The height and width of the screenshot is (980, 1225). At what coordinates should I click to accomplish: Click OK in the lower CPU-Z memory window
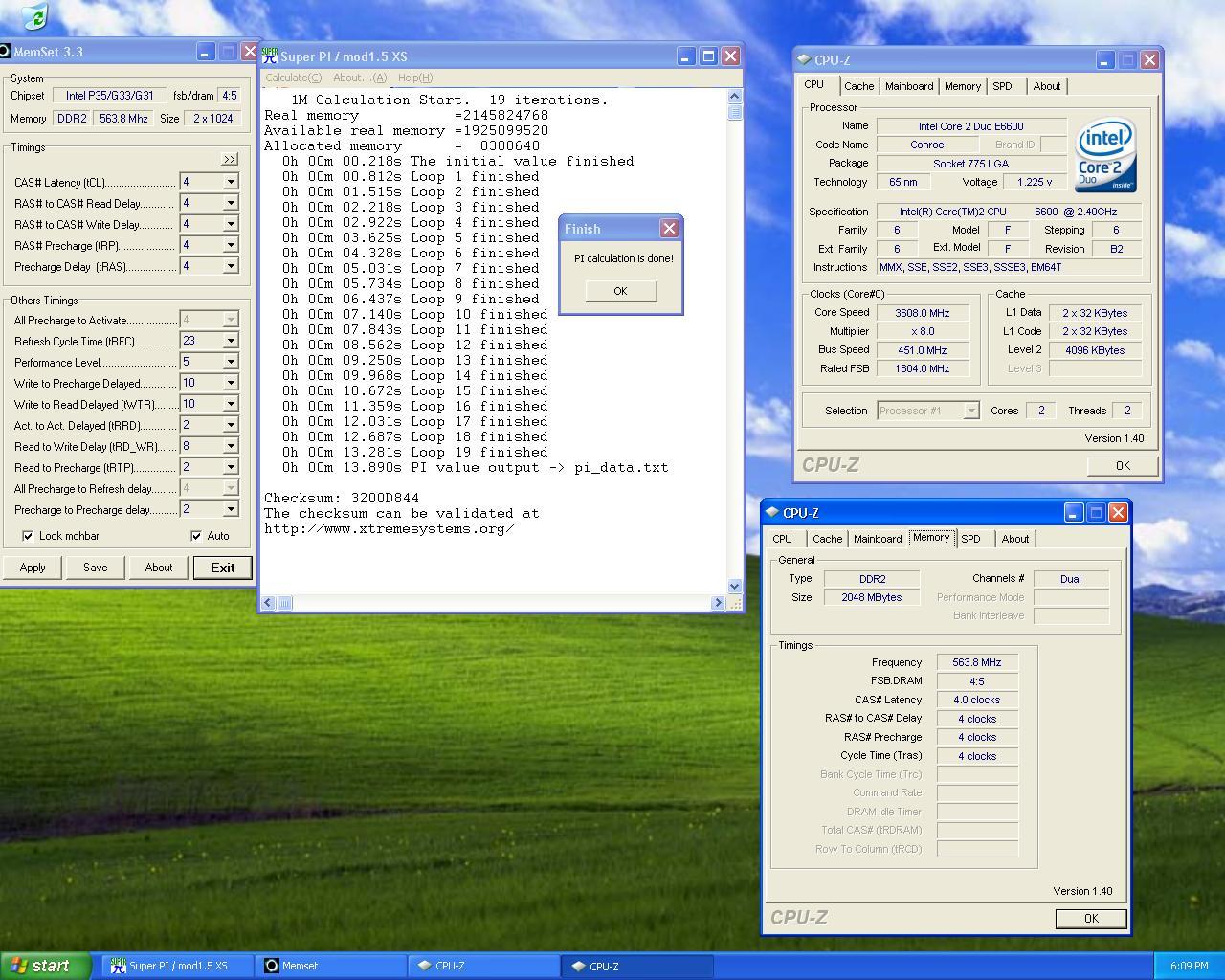pos(1091,919)
